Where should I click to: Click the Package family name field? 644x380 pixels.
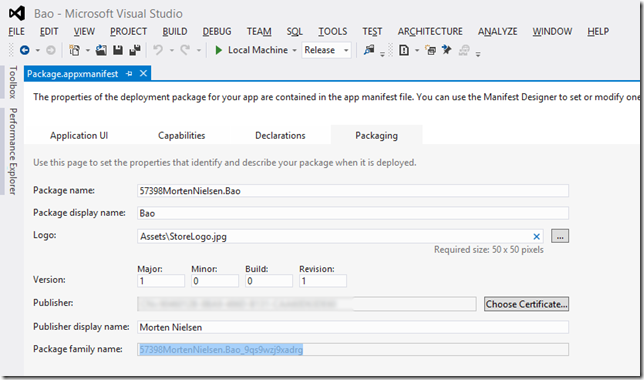click(x=353, y=350)
